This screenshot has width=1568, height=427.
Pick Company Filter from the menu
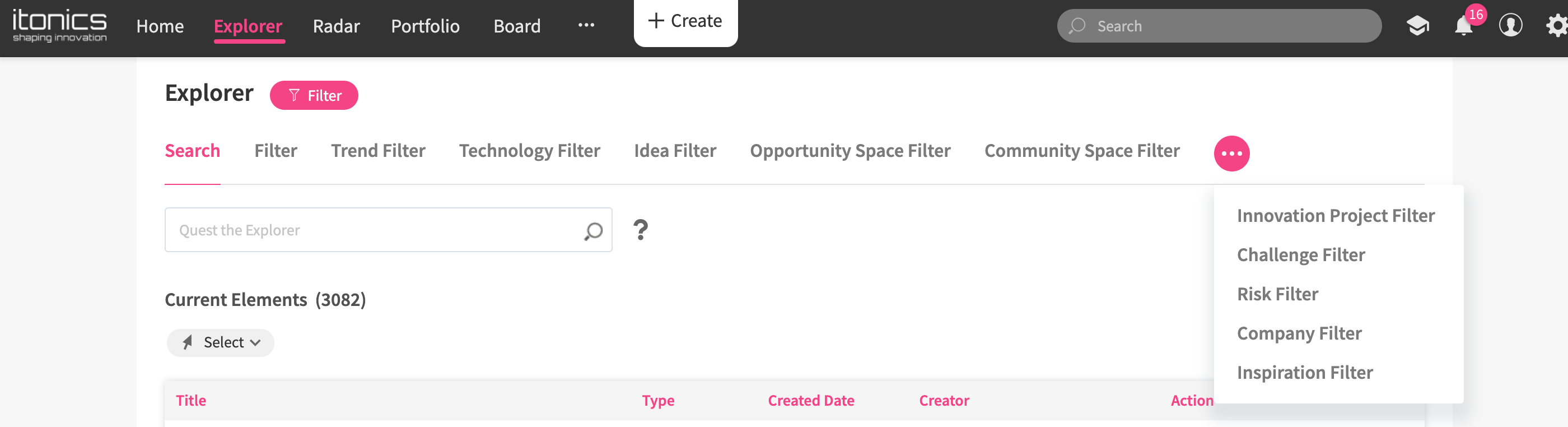click(x=1299, y=333)
